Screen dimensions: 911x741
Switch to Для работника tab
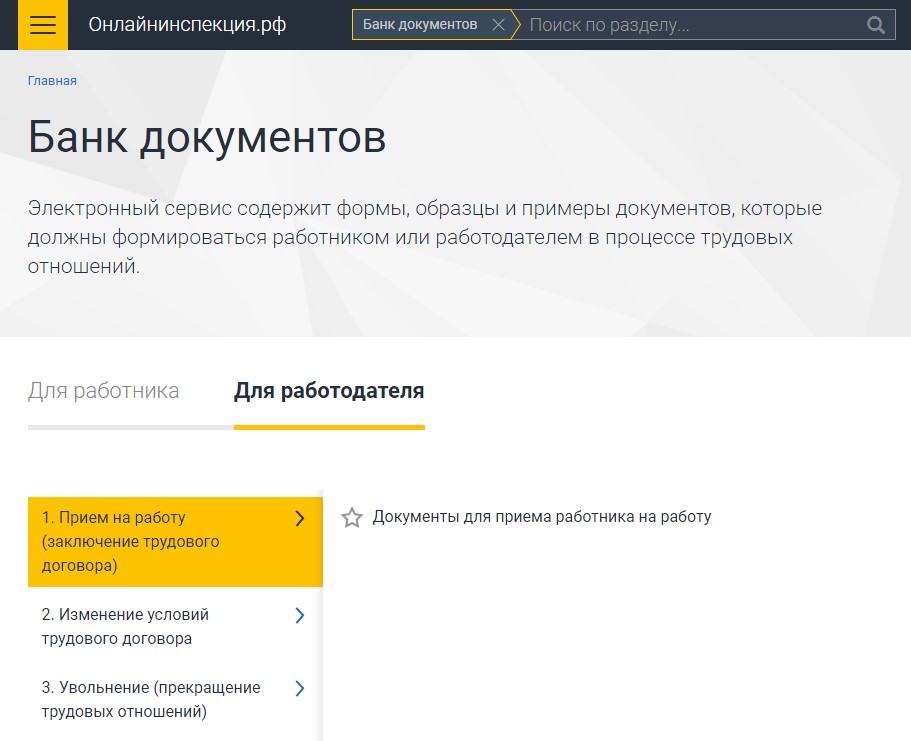point(104,391)
